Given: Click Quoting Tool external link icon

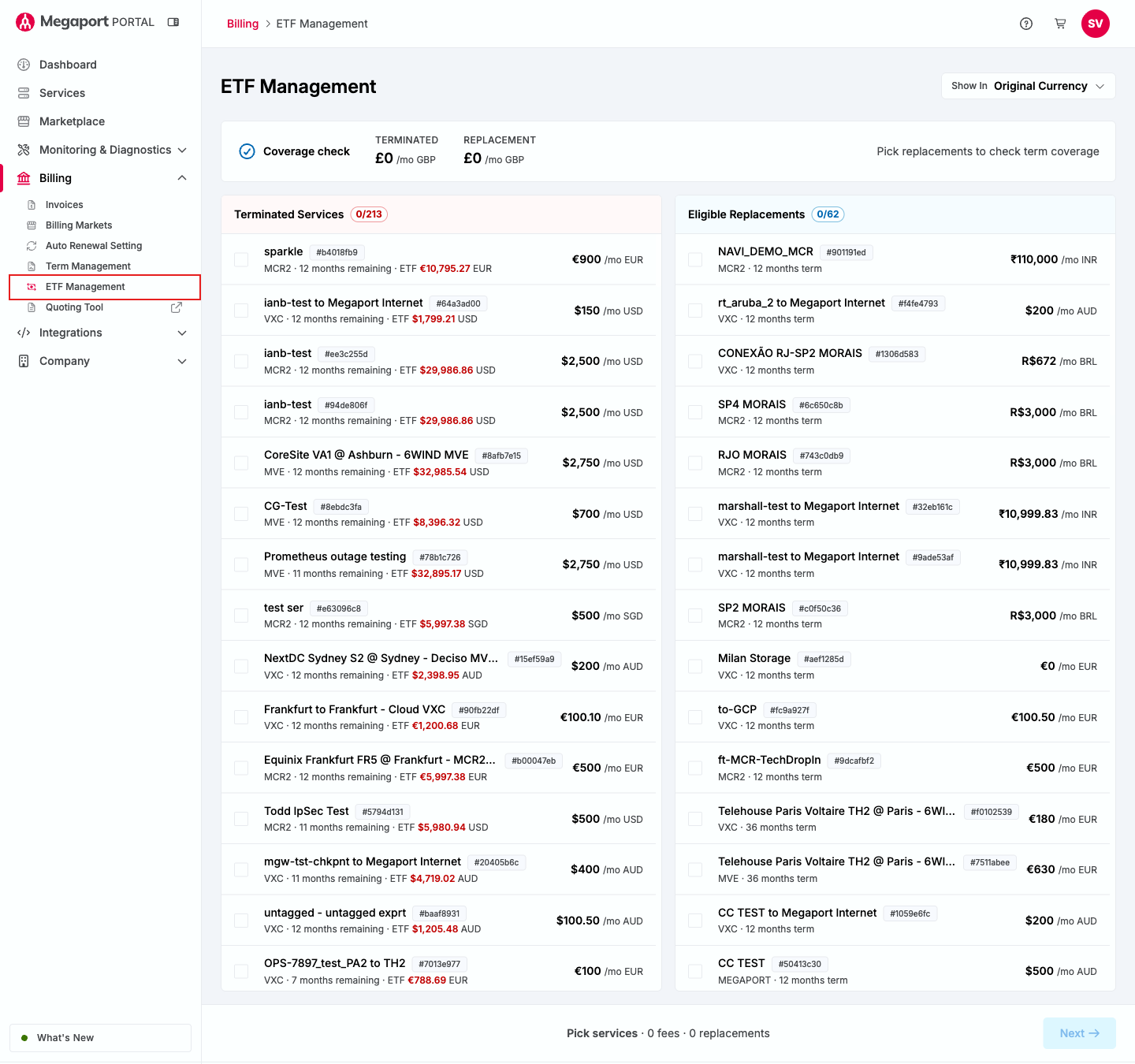Looking at the screenshot, I should (177, 307).
